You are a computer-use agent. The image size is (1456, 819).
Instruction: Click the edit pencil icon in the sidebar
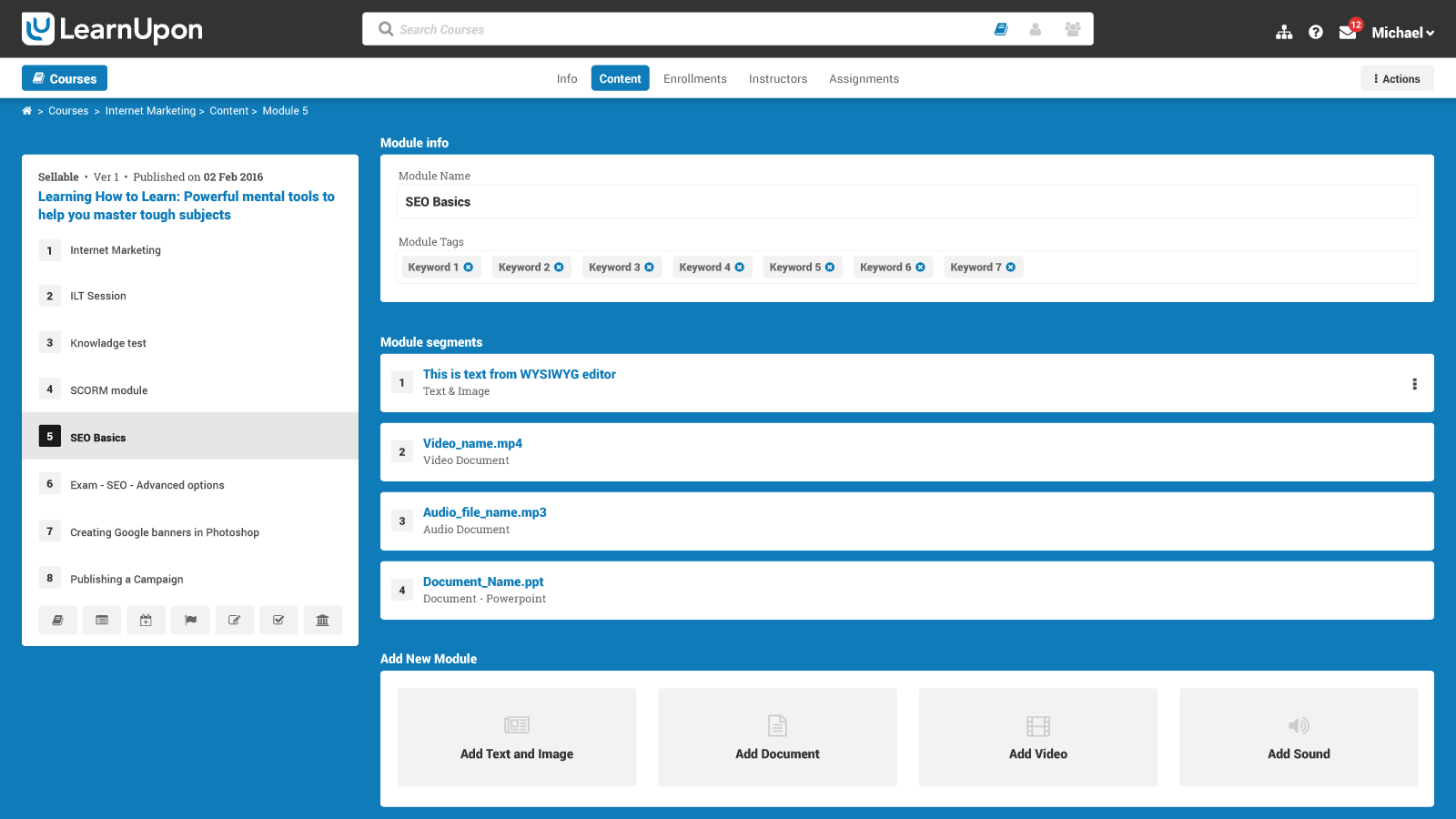pos(234,620)
